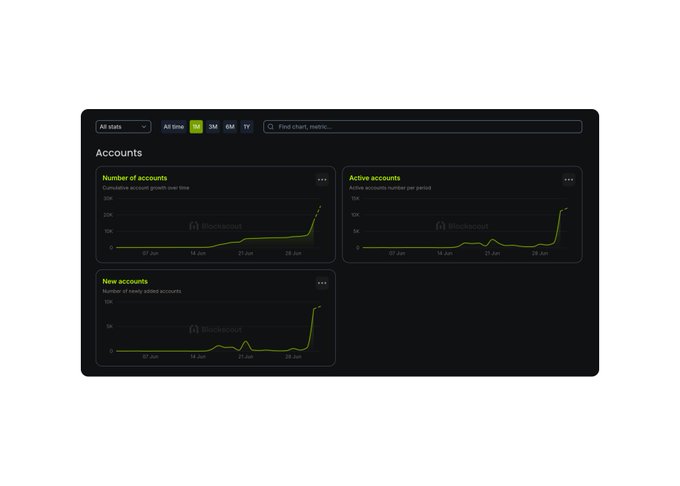Switch to the 3M time range

(213, 127)
